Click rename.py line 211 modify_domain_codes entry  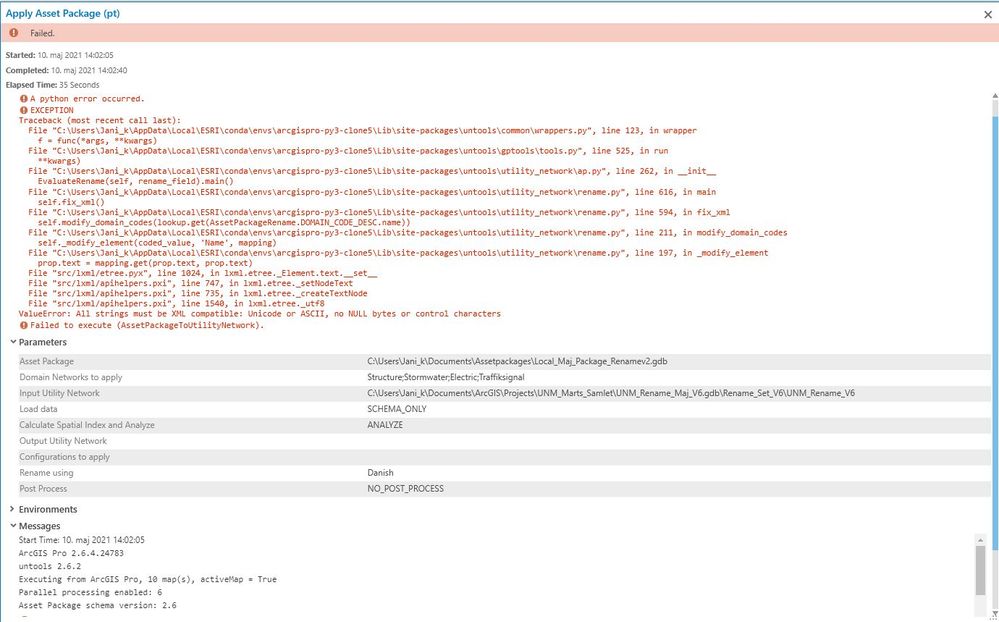tap(408, 233)
